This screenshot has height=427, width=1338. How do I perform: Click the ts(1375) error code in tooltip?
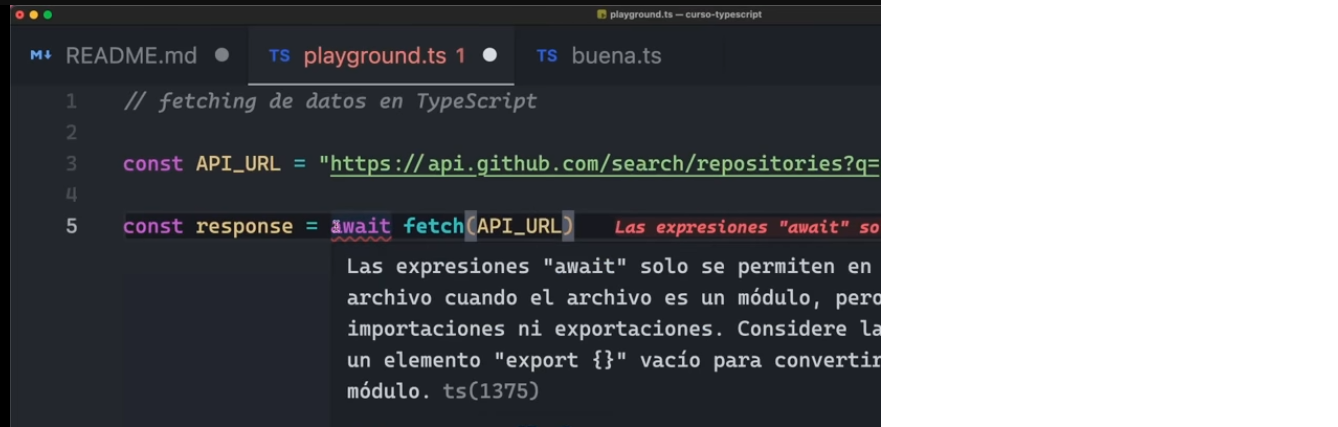(x=490, y=391)
